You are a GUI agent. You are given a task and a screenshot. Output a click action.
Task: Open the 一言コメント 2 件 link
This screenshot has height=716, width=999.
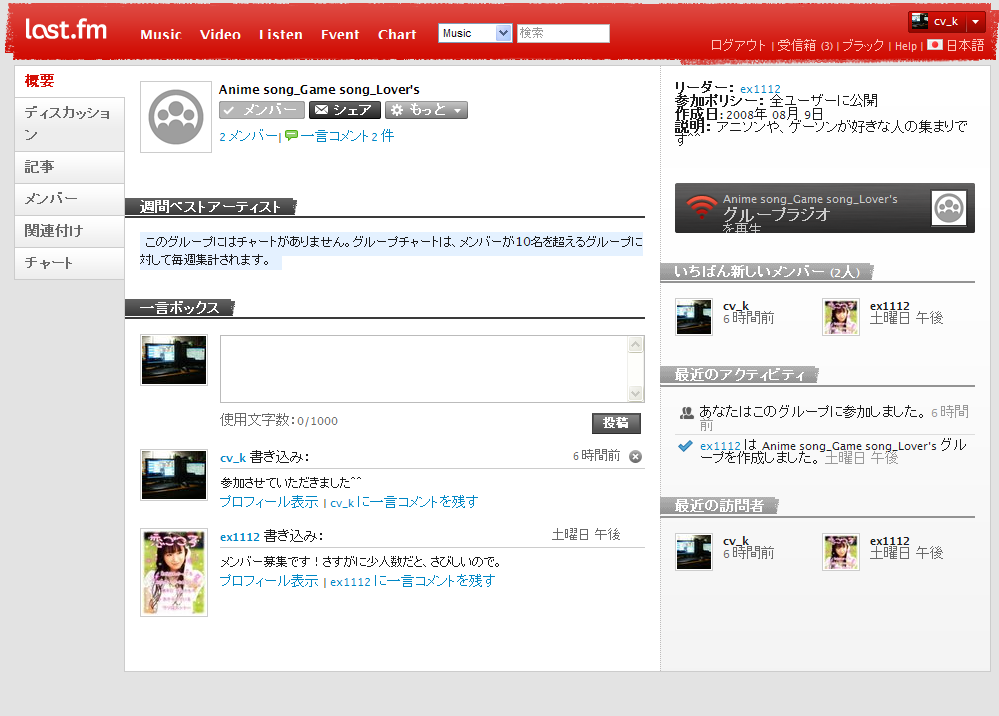pyautogui.click(x=347, y=136)
